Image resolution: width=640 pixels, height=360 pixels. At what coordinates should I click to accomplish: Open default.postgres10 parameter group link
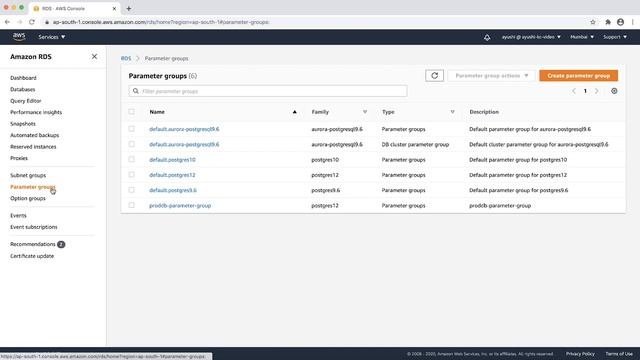tap(172, 160)
